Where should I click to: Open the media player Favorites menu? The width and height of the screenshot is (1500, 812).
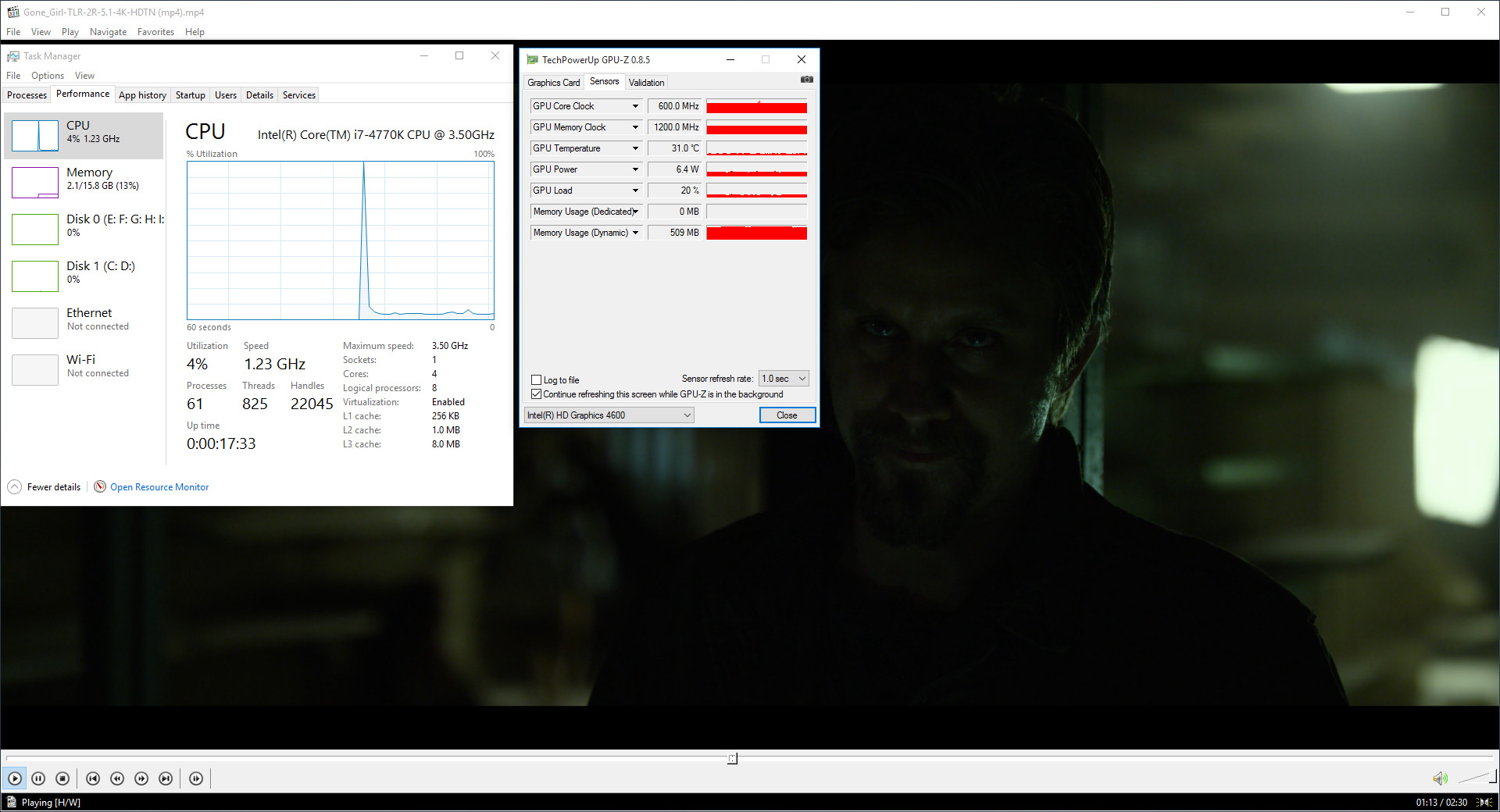[x=155, y=32]
